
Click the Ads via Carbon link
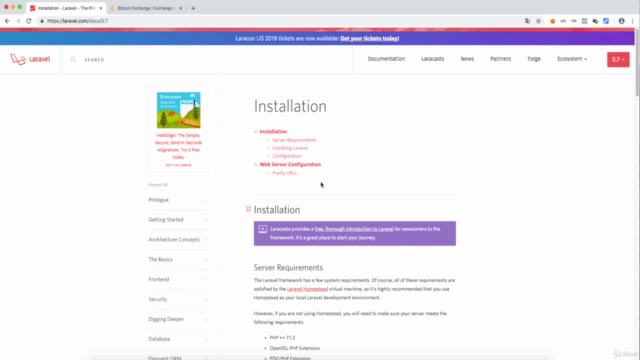pos(178,165)
